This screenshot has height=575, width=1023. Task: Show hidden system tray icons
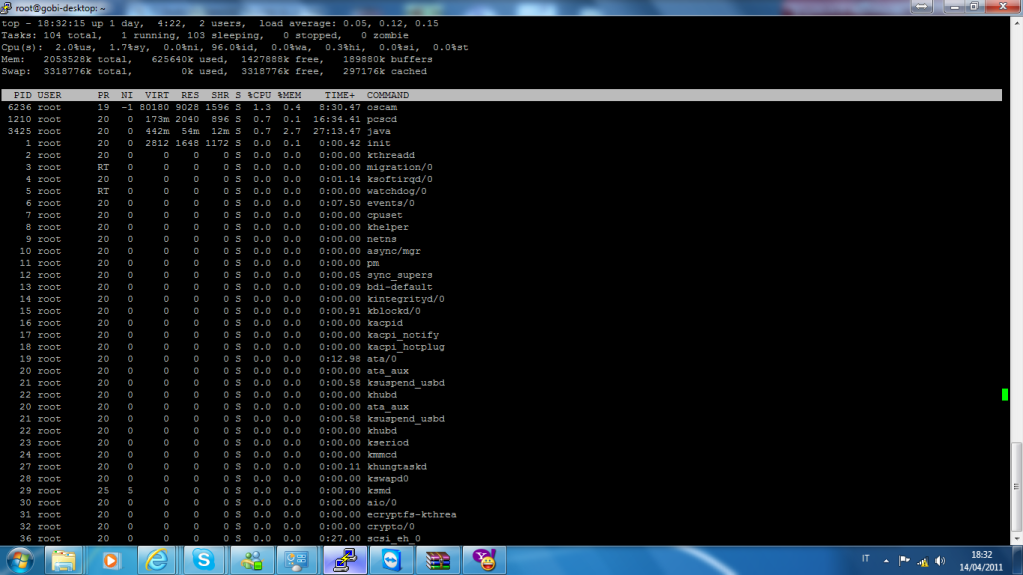click(886, 560)
